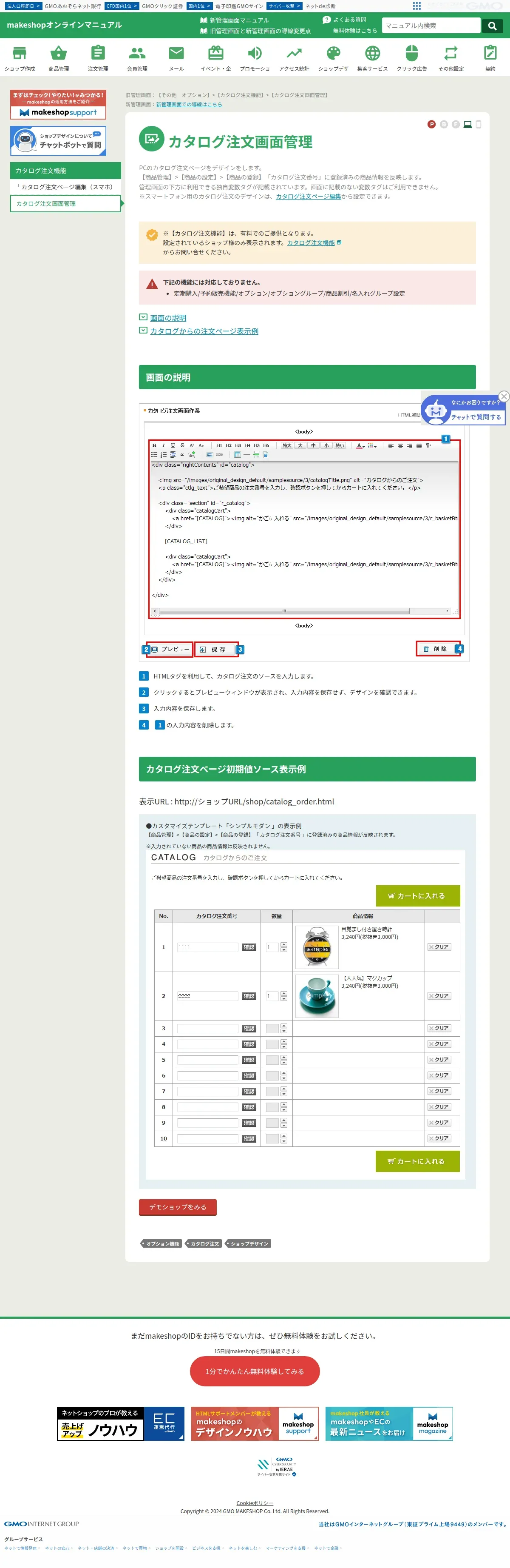Click 1分でかんたん無料体験してみる button
Viewport: 510px width, 1568px height.
click(255, 1371)
